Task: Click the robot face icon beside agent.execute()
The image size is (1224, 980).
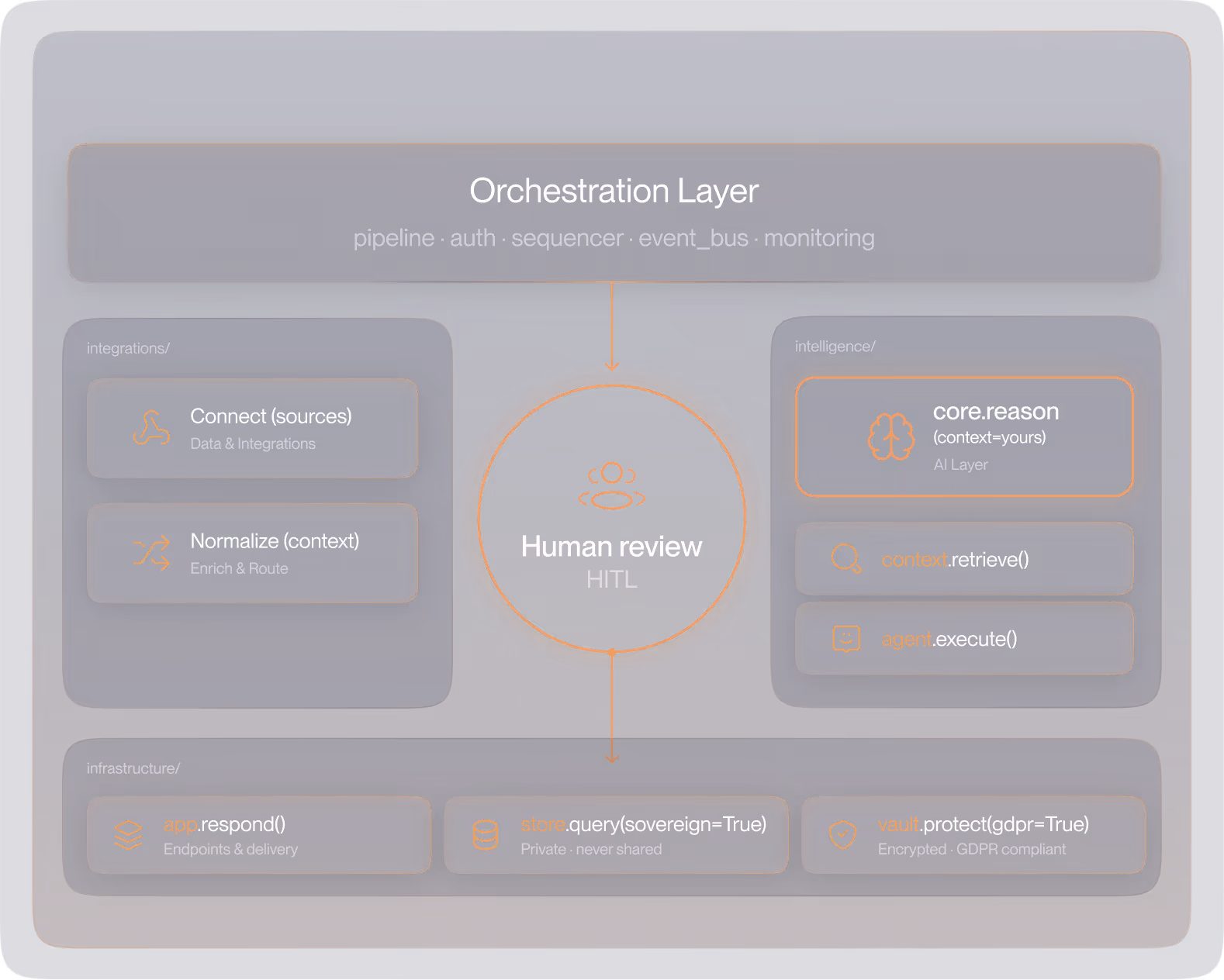Action: 846,639
